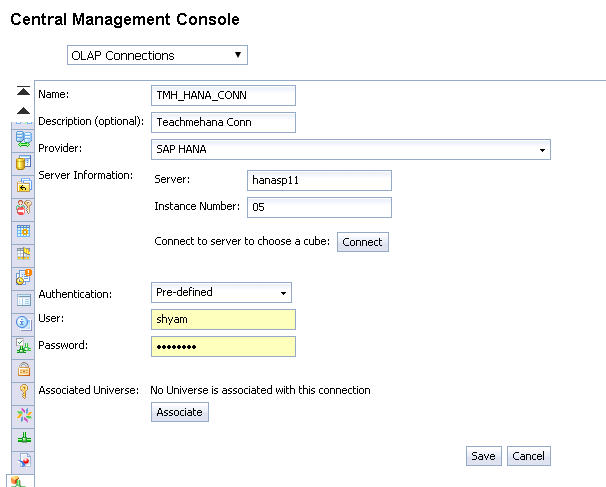Open the list panel sidebar icon
Image resolution: width=606 pixels, height=487 pixels.
click(x=24, y=300)
